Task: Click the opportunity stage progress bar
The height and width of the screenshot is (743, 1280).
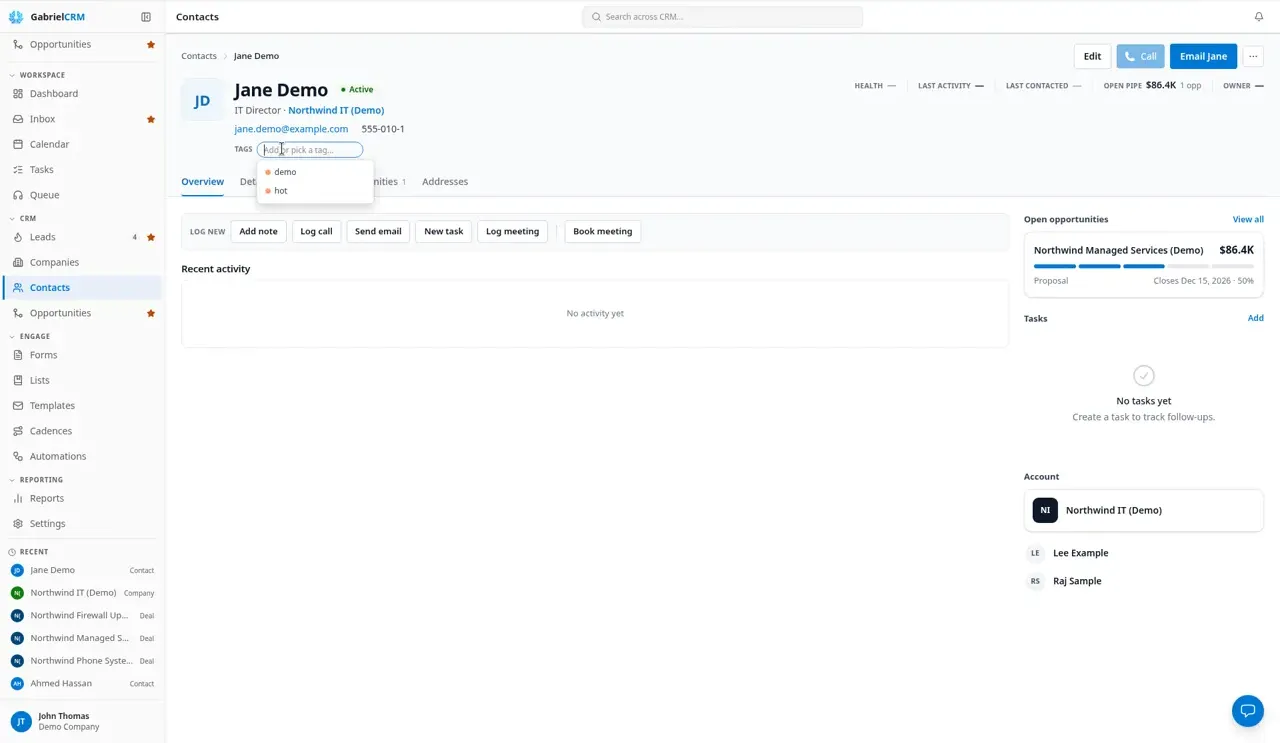Action: click(x=1143, y=266)
